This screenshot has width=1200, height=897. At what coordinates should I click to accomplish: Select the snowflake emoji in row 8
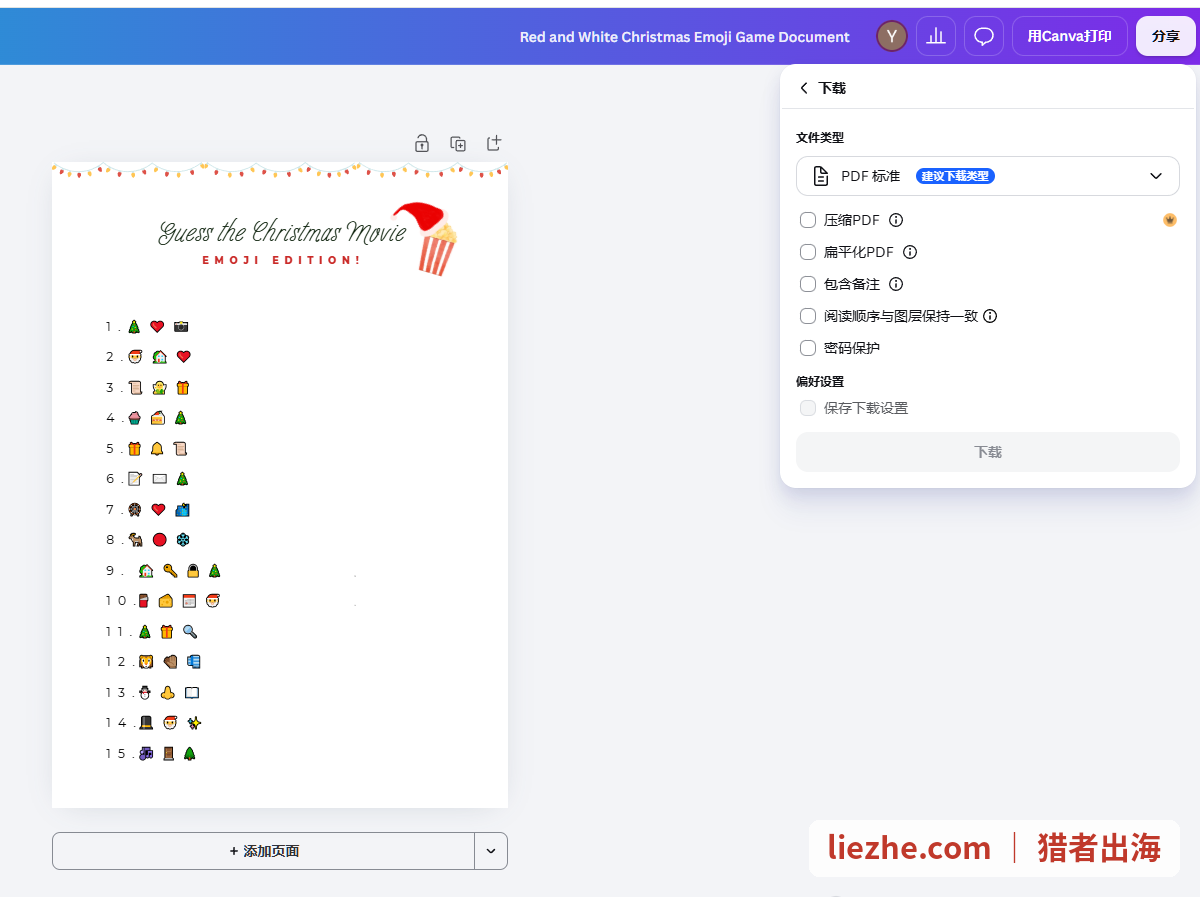click(183, 540)
